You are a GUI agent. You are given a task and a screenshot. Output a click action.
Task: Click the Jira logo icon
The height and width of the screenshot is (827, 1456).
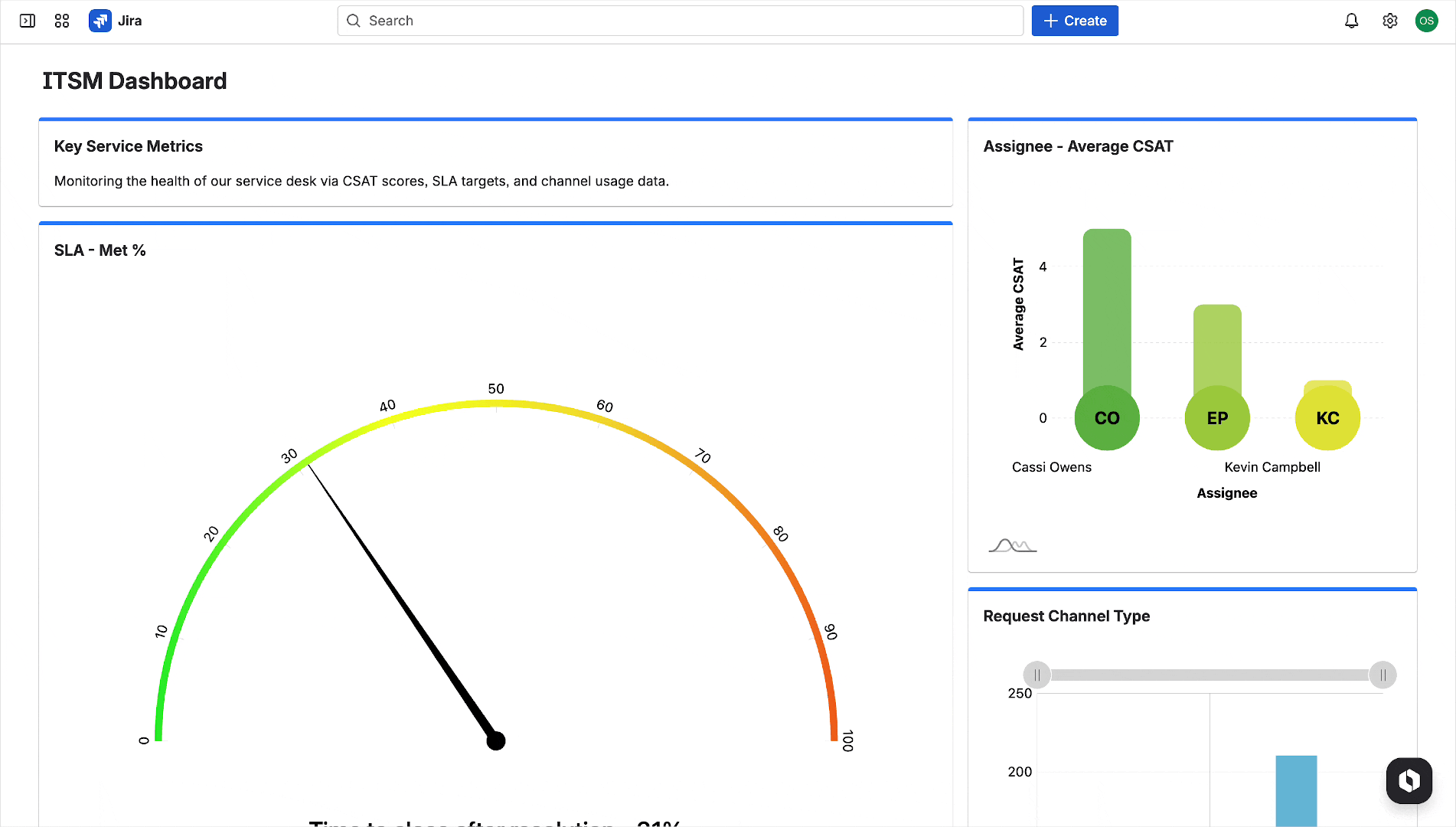(x=100, y=21)
